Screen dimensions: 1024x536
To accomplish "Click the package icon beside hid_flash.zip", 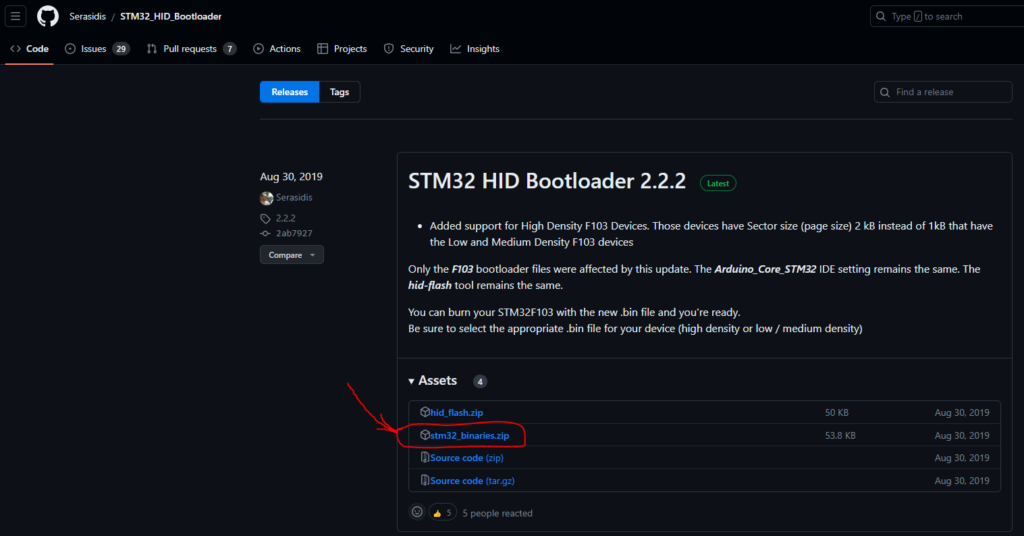I will (424, 412).
